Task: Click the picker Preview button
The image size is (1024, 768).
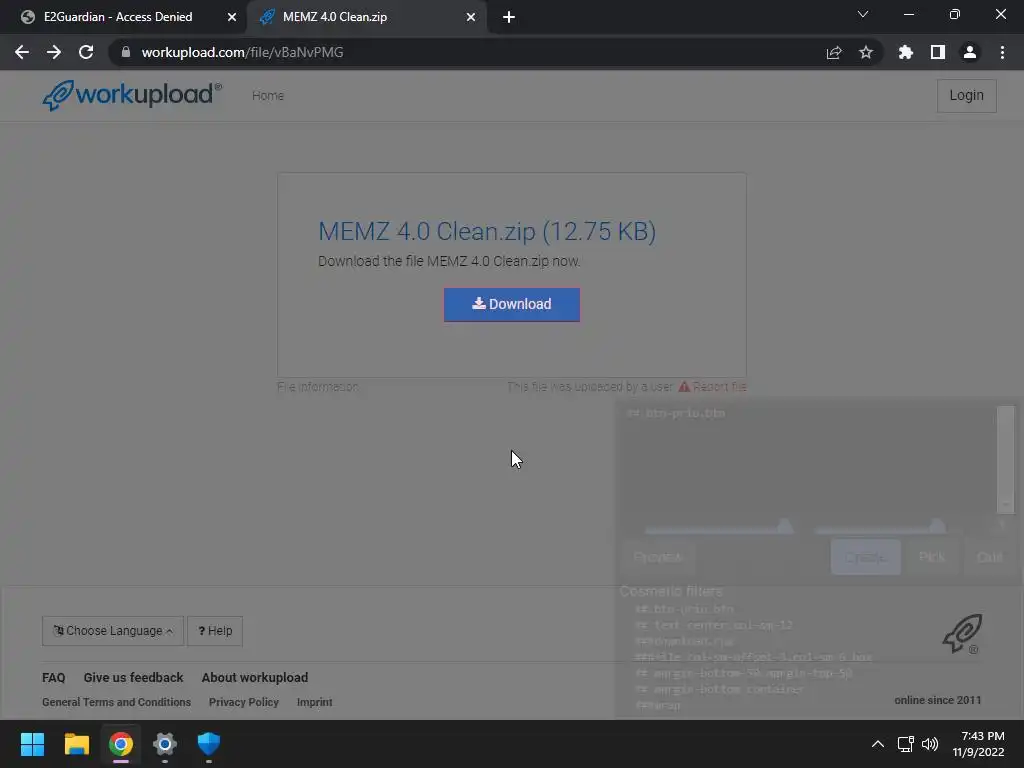Action: 658,557
